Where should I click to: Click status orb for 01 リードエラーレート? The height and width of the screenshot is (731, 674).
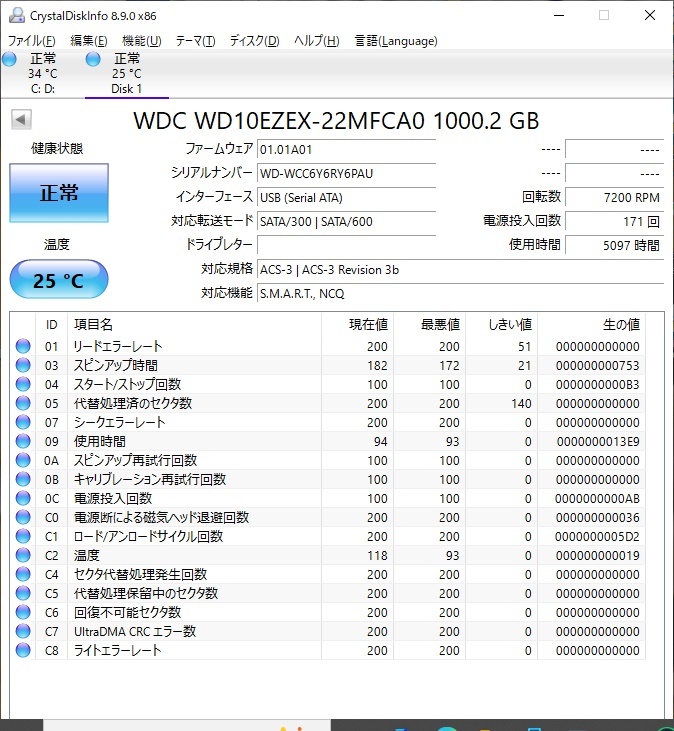point(23,346)
